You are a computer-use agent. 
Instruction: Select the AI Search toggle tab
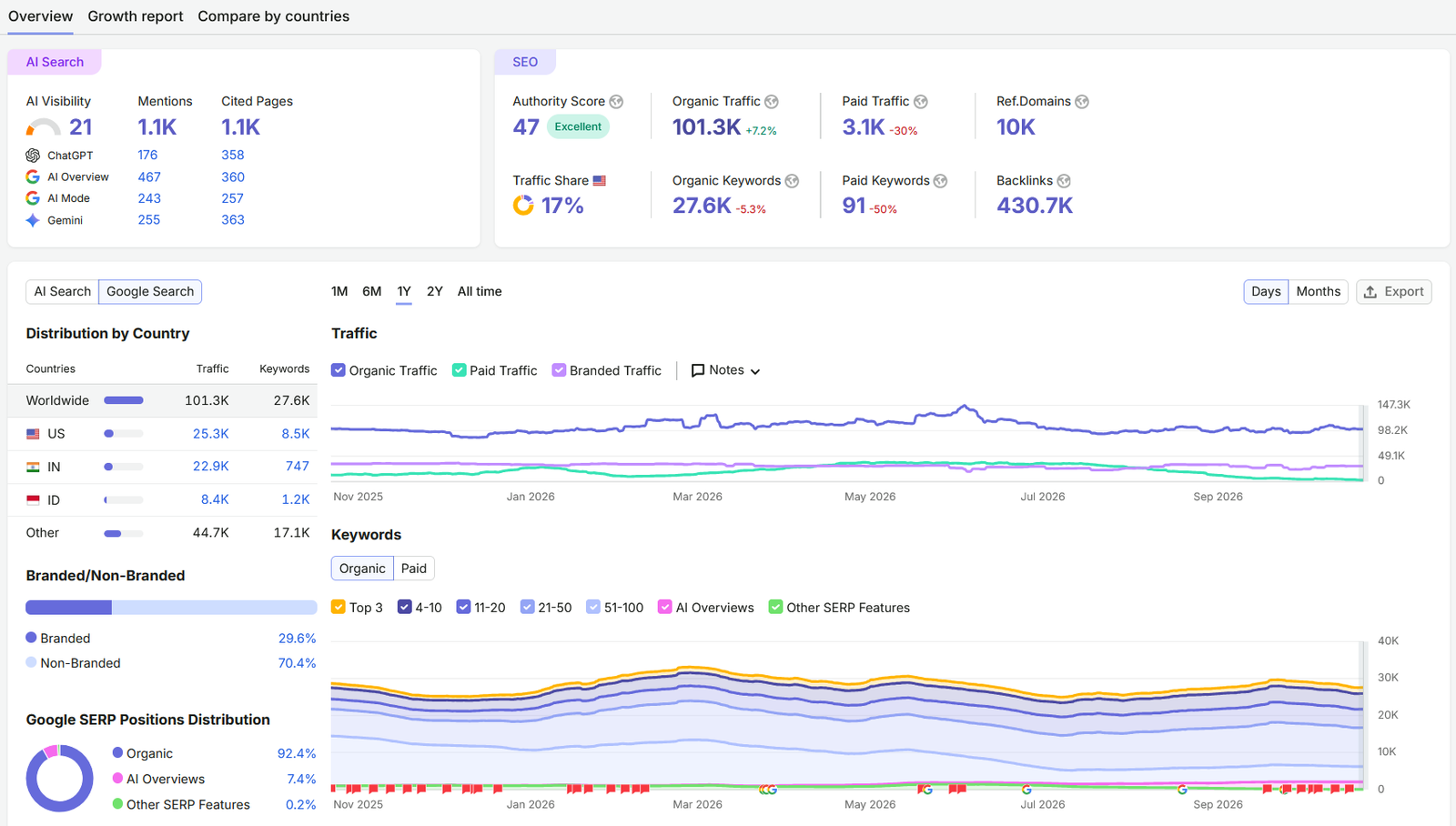pyautogui.click(x=63, y=292)
